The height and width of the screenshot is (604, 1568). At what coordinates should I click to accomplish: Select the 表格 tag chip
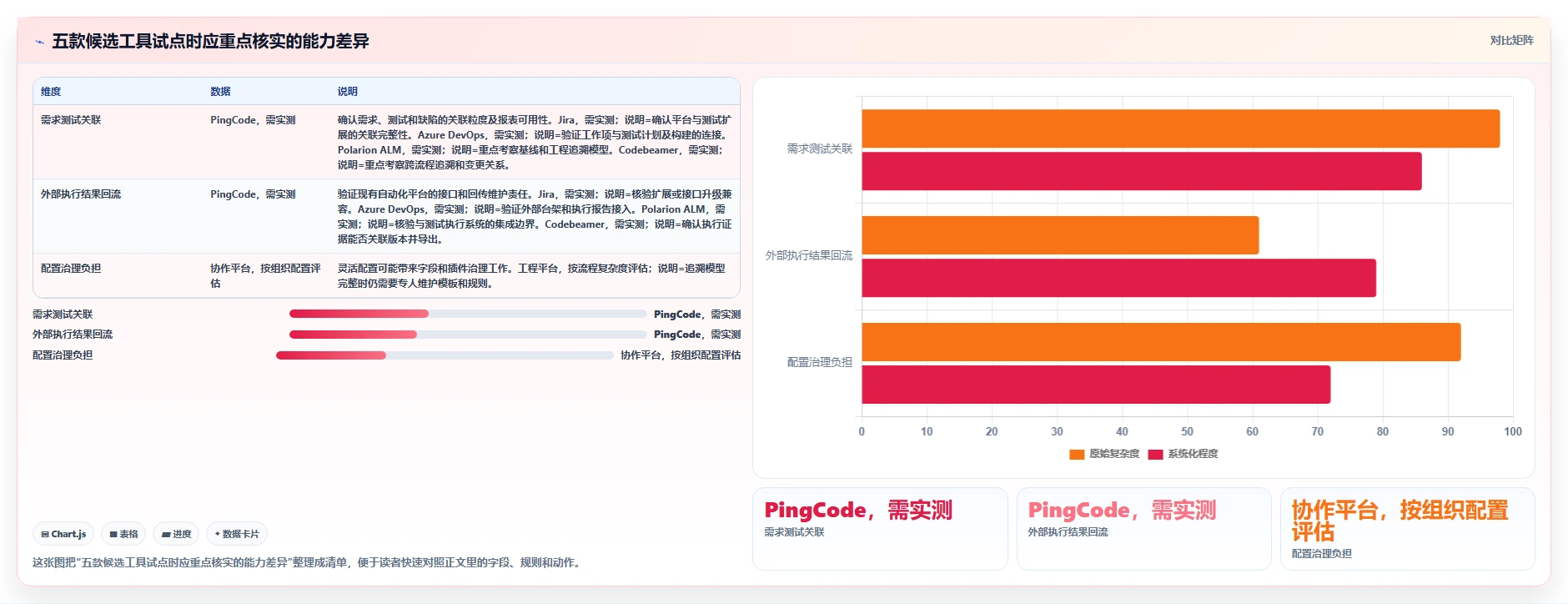click(x=123, y=534)
